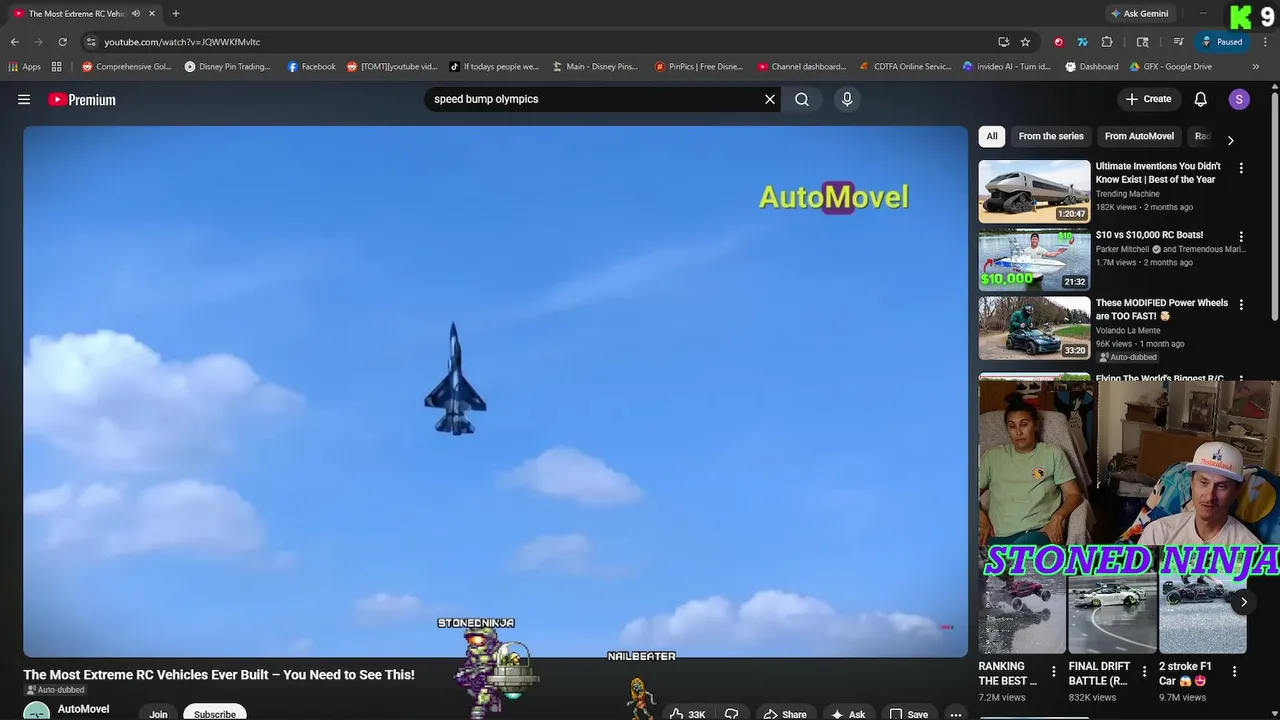1280x720 pixels.
Task: Open the tab search lens icon
Action: click(x=1143, y=42)
